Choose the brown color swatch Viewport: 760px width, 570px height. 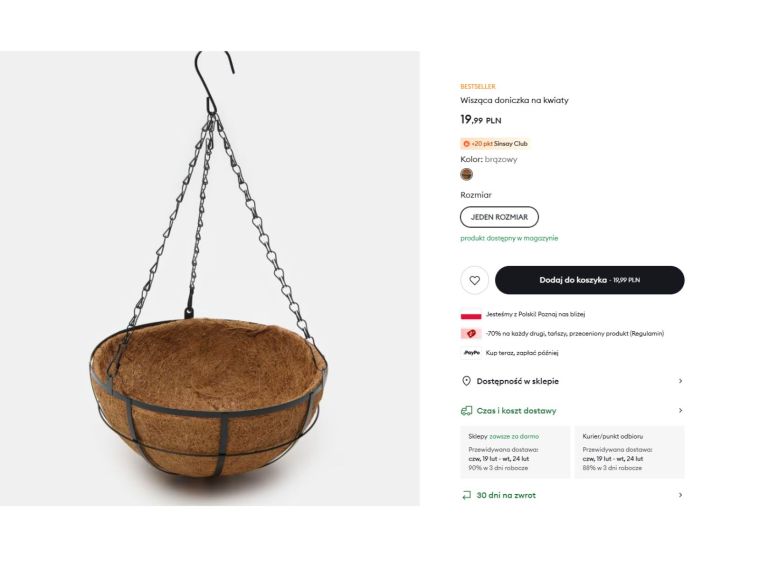467,174
